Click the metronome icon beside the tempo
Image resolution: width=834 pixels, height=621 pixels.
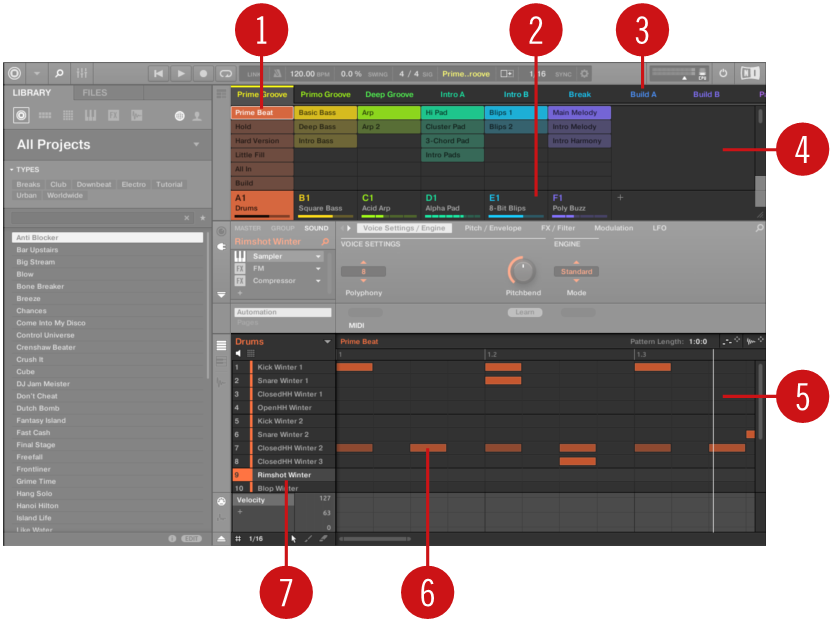[x=276, y=74]
